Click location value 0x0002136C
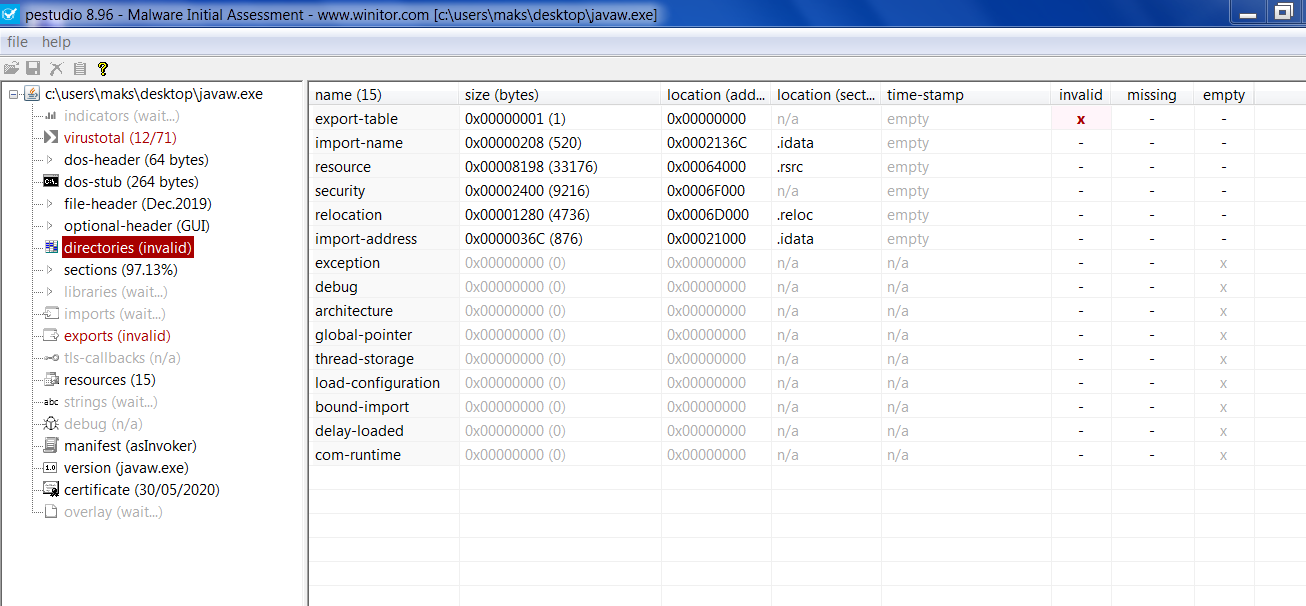 (x=707, y=143)
